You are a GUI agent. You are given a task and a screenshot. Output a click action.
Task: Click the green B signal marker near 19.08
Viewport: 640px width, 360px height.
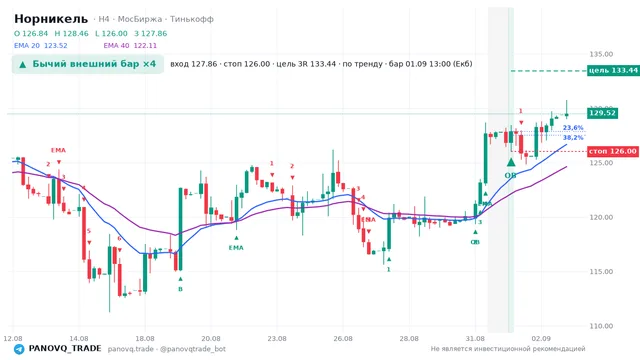point(180,289)
